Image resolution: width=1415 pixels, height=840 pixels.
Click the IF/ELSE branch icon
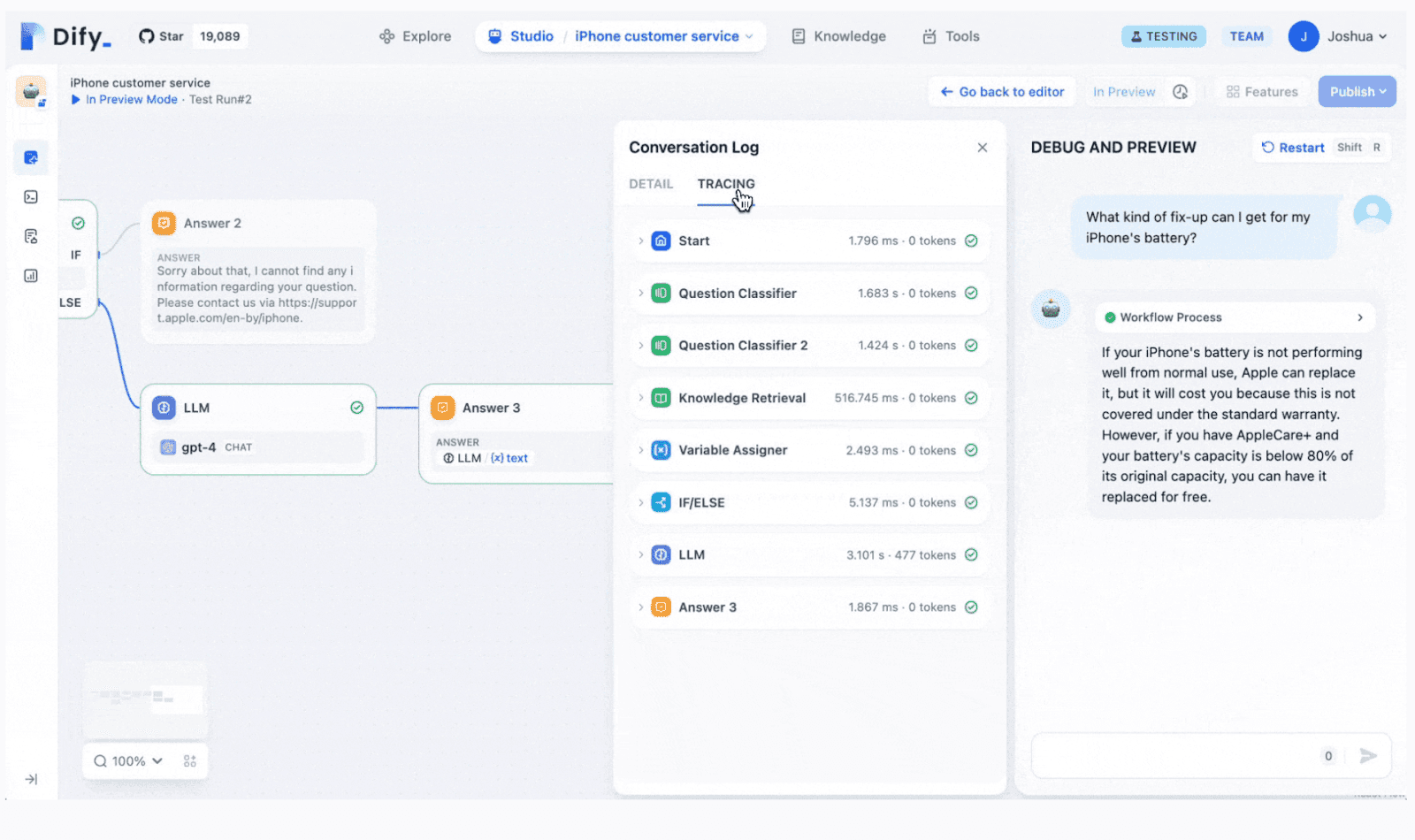(661, 502)
